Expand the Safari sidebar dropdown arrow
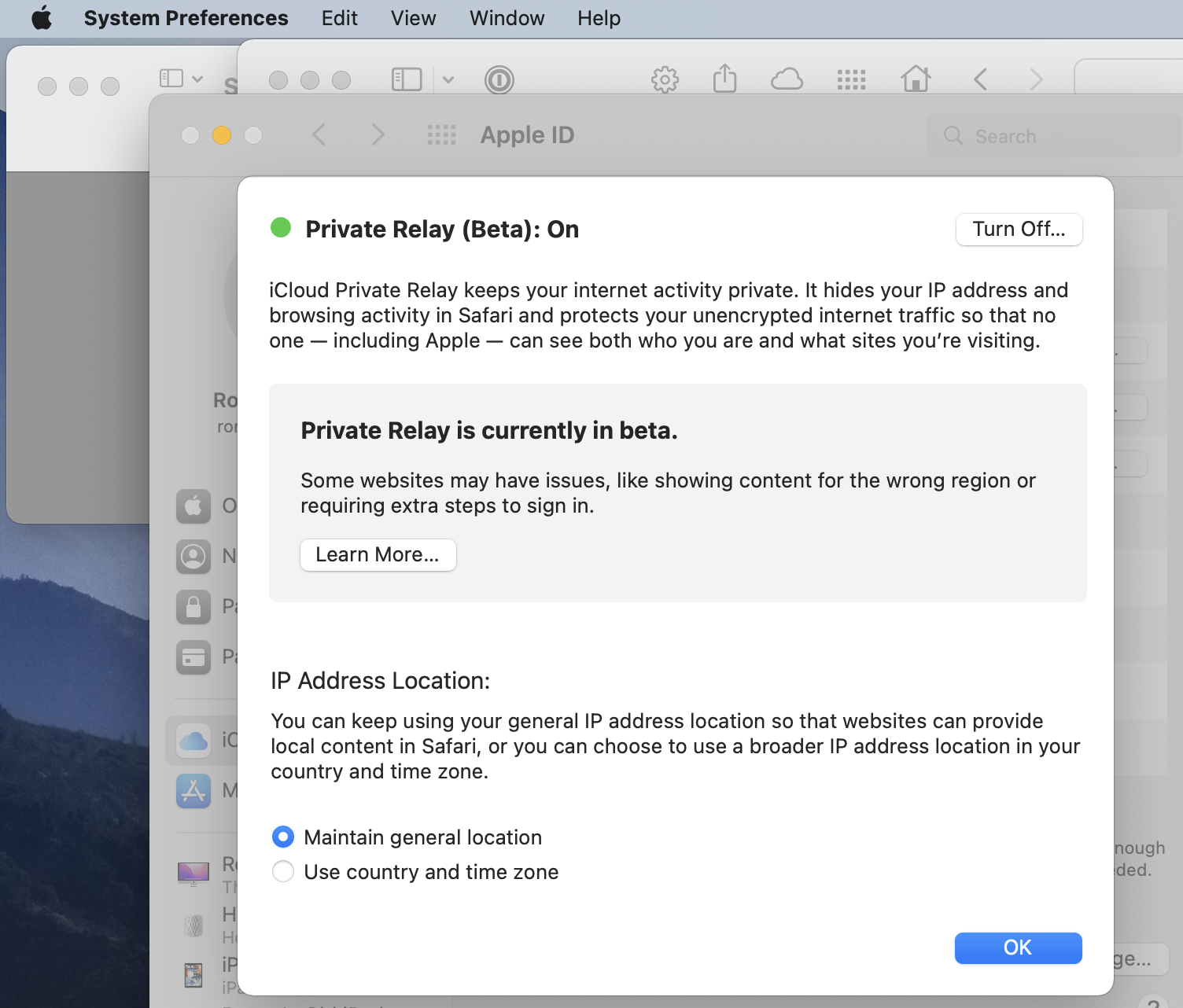Image resolution: width=1183 pixels, height=1008 pixels. 448,79
